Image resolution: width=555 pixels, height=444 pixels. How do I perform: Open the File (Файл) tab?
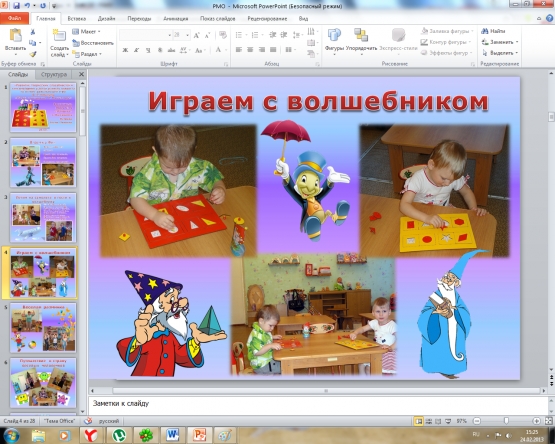[15, 18]
